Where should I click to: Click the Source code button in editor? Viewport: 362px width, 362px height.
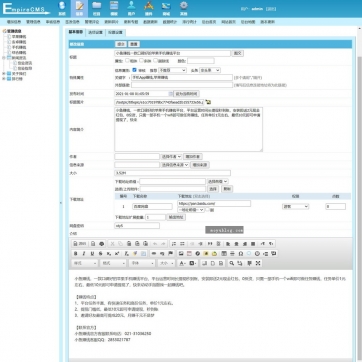(80, 244)
